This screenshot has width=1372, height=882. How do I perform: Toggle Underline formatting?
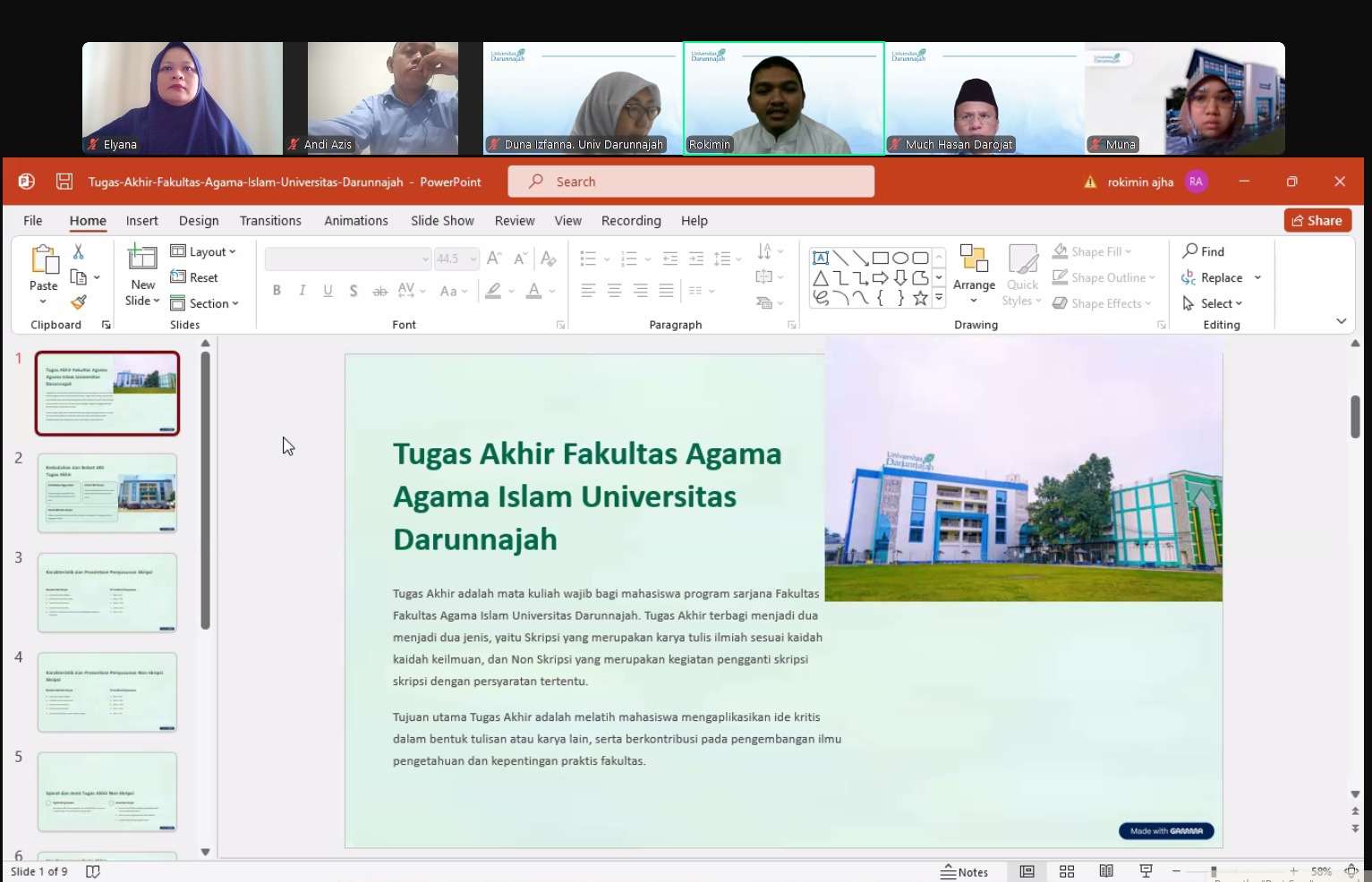coord(328,291)
